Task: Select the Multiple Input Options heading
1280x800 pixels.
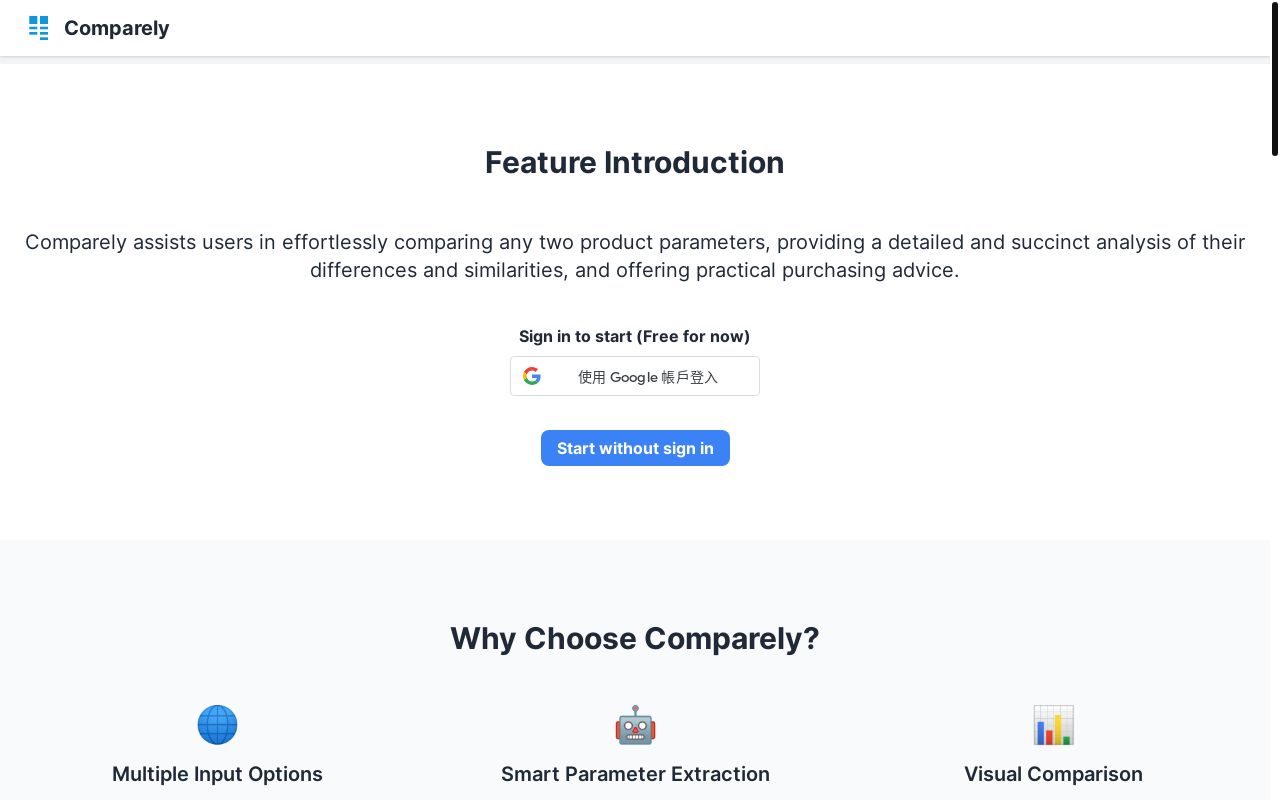Action: click(217, 774)
